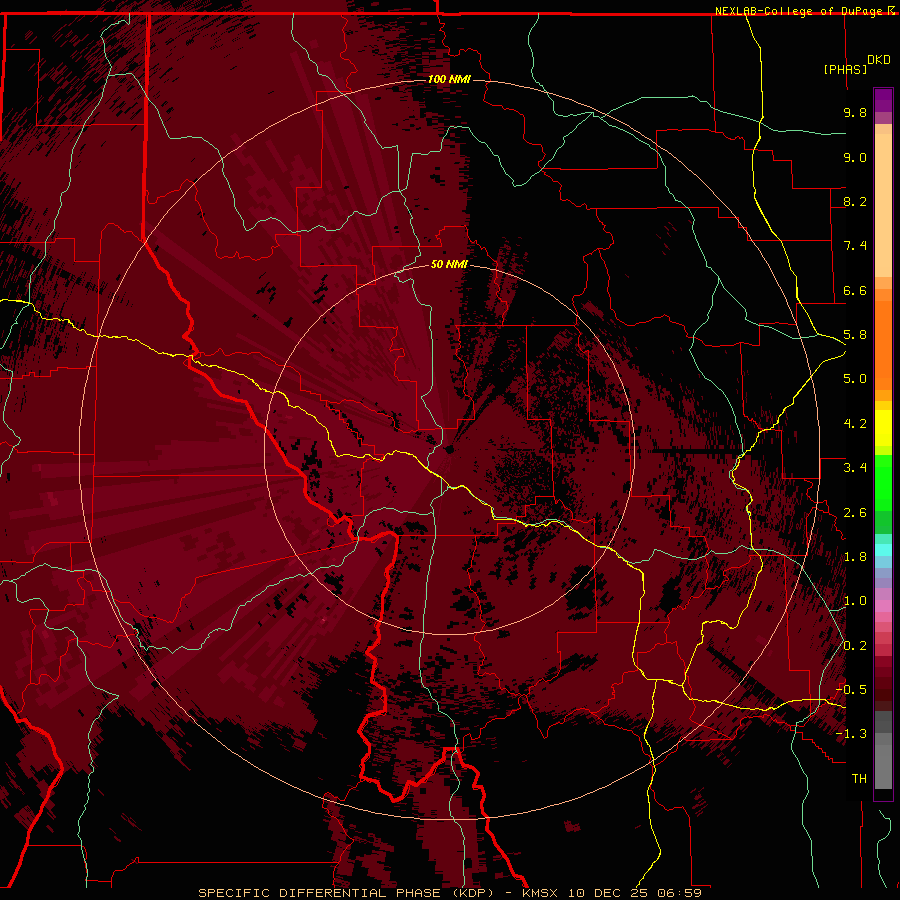The width and height of the screenshot is (900, 900).
Task: Click the 4.2 value on color scale
Action: (x=855, y=424)
